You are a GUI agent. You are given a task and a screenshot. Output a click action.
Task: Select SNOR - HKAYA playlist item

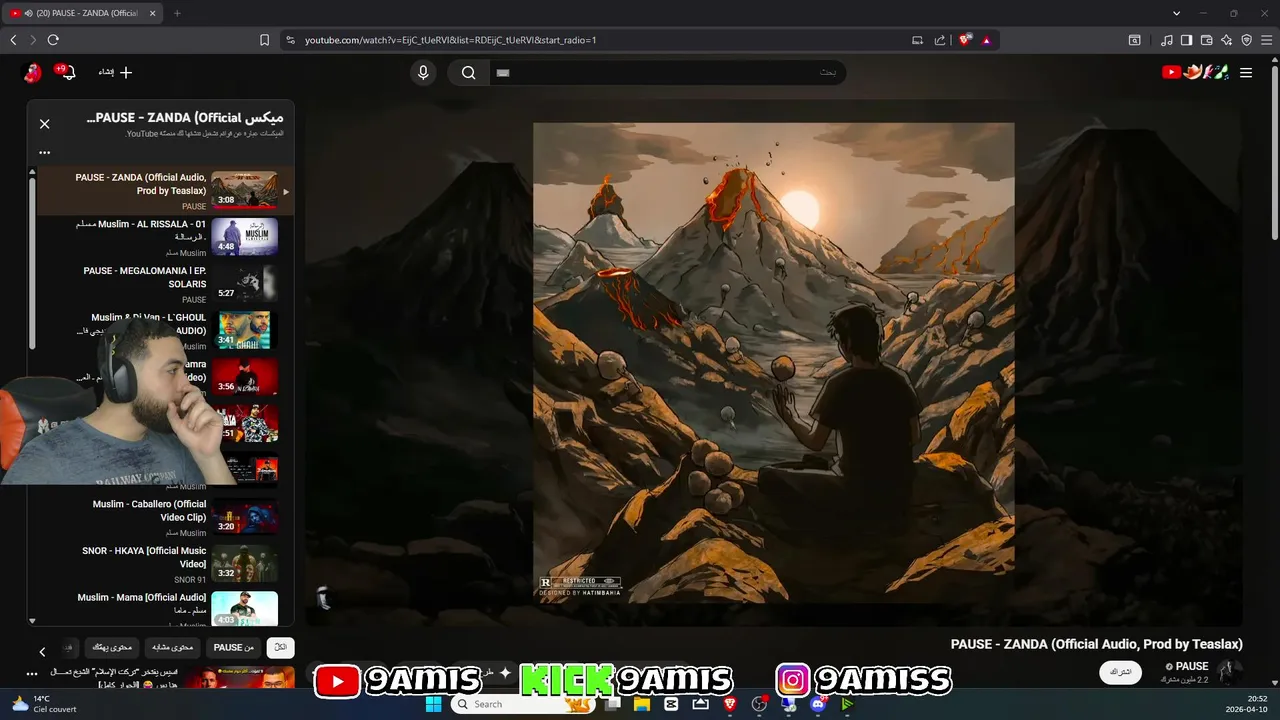point(165,564)
